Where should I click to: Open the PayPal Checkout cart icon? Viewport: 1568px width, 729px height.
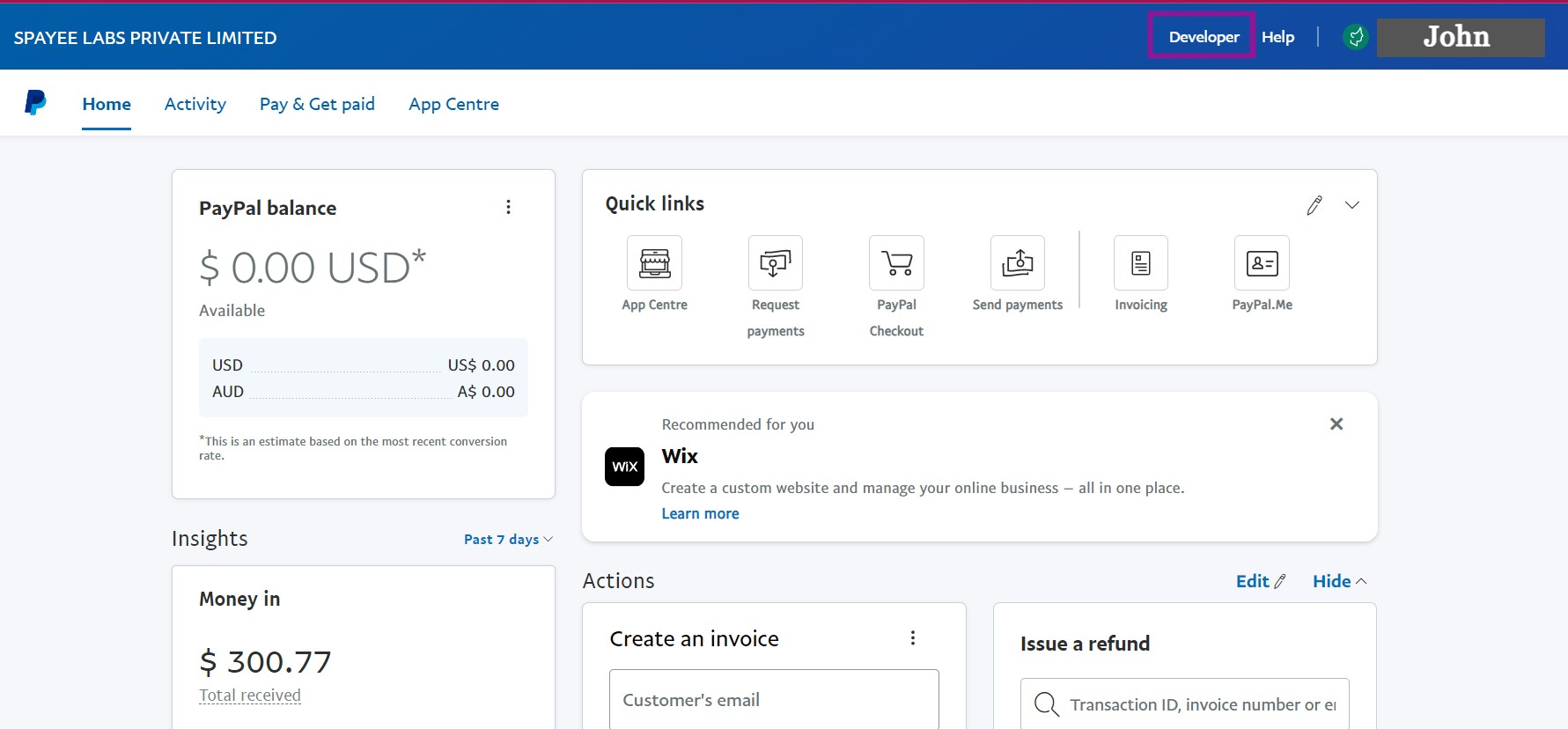(x=896, y=262)
